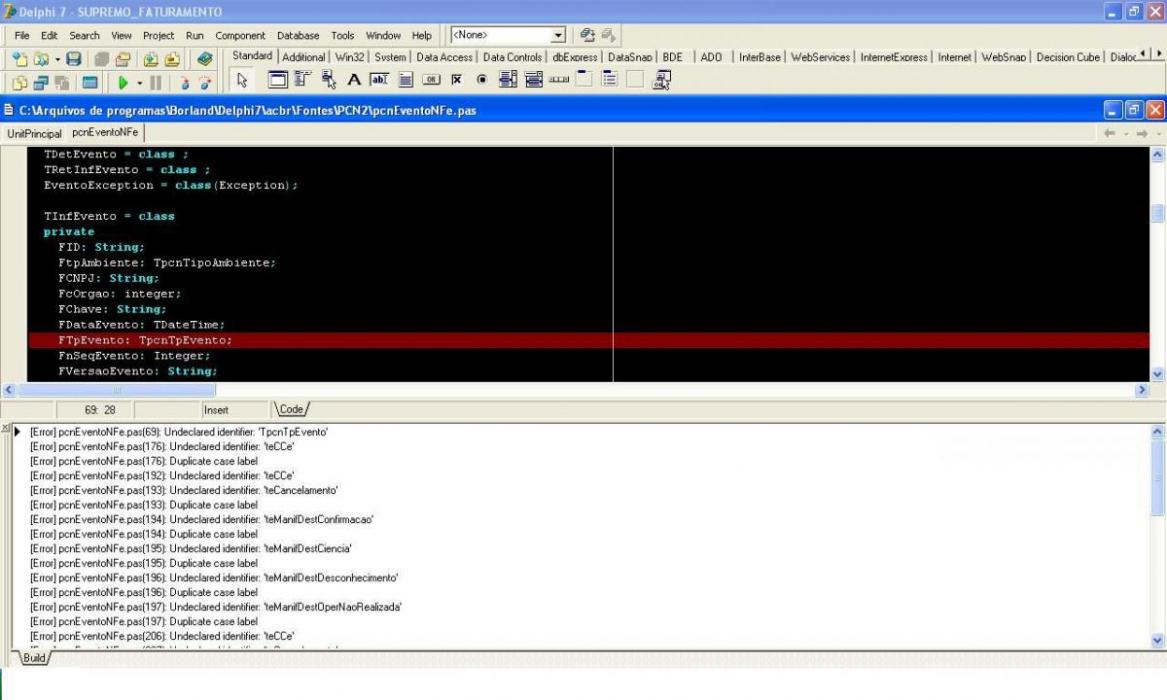
Task: Click the Pause program control icon
Action: [x=156, y=83]
